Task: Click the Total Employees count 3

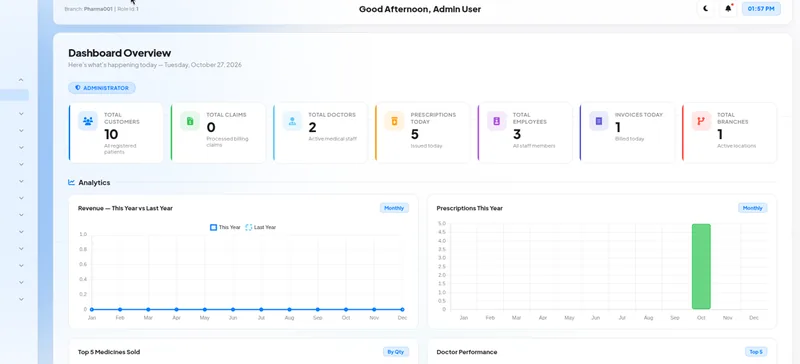Action: tap(517, 134)
